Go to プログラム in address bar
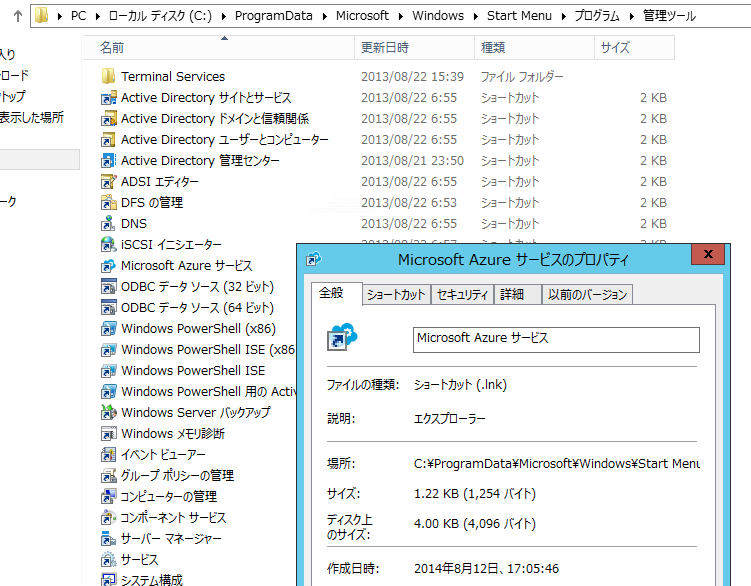This screenshot has height=586, width=751. 597,16
